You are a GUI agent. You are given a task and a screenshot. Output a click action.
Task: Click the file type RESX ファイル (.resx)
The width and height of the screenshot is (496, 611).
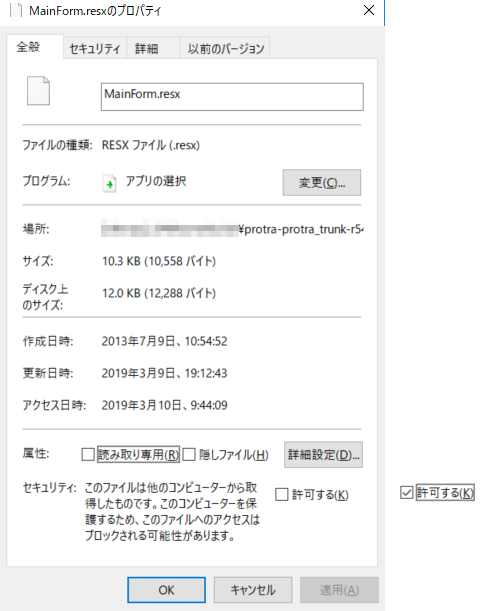click(151, 145)
